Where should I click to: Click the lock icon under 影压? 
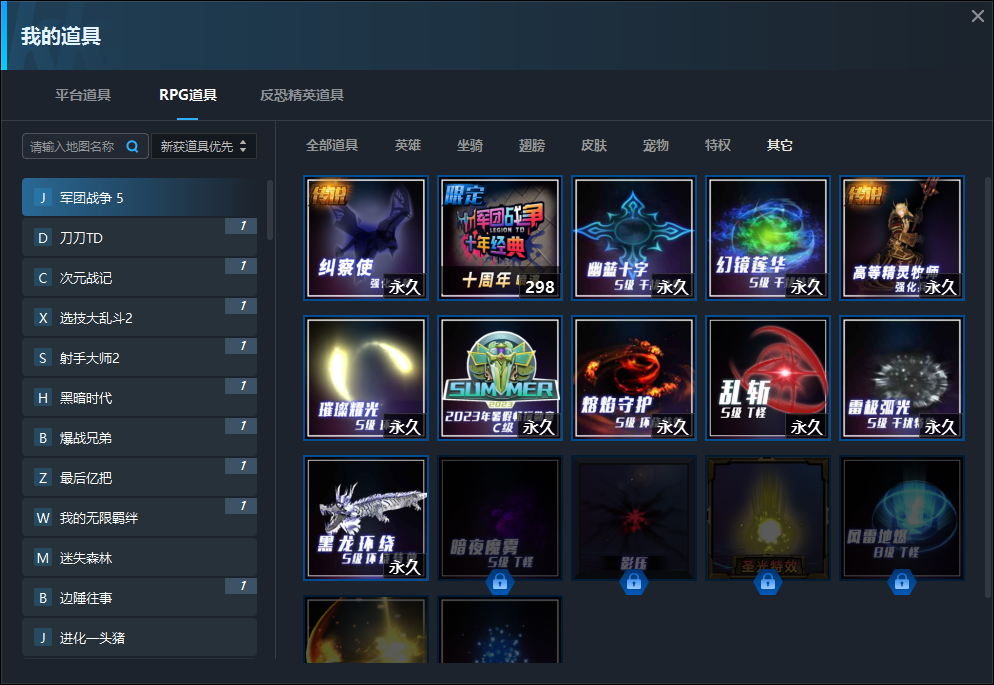pyautogui.click(x=634, y=581)
